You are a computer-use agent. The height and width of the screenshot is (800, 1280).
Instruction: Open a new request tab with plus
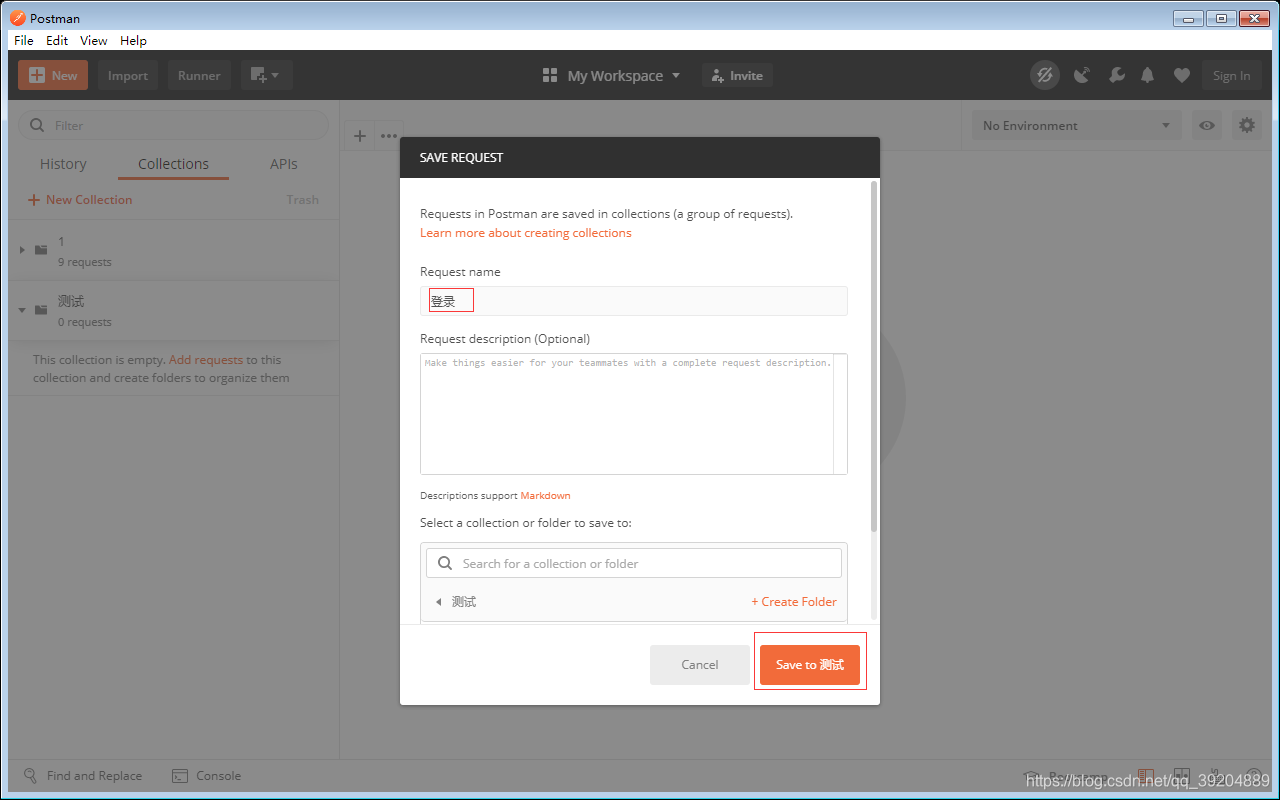pyautogui.click(x=360, y=136)
